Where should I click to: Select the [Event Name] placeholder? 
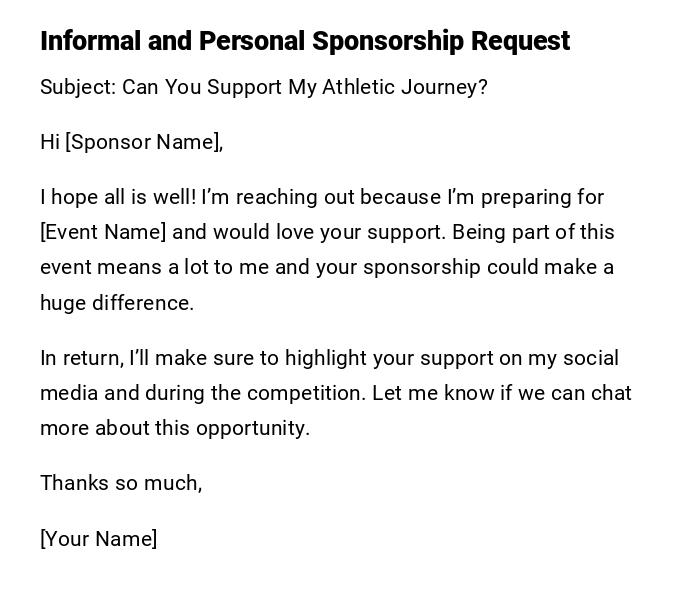[103, 232]
